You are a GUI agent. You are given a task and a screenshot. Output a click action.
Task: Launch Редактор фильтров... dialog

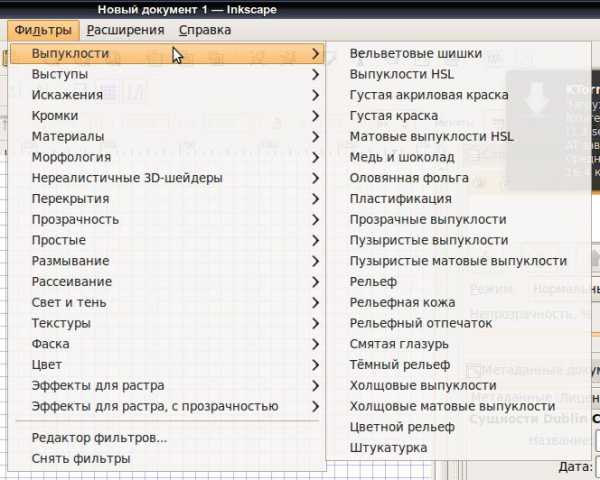pyautogui.click(x=167, y=438)
